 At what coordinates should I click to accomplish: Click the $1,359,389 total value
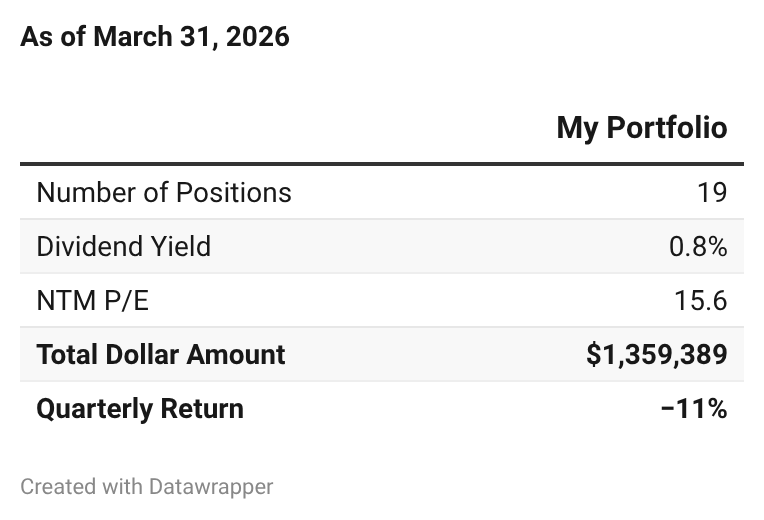click(x=657, y=354)
